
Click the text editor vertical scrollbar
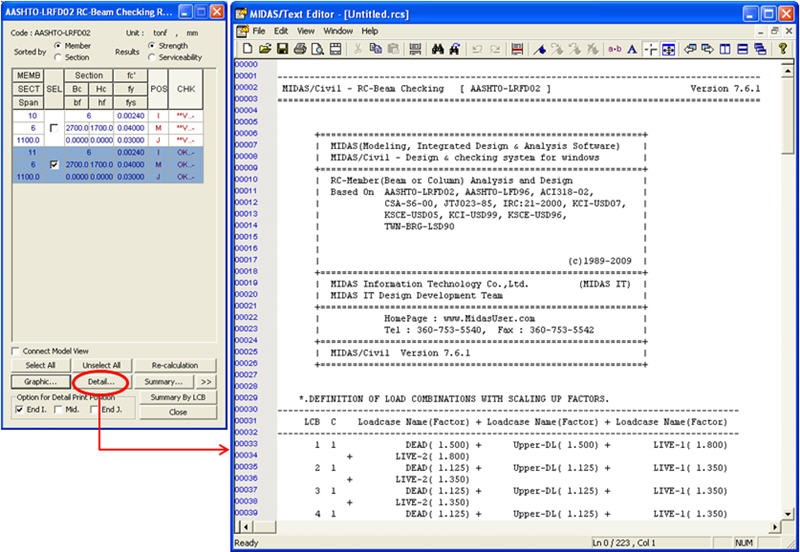coord(787,300)
